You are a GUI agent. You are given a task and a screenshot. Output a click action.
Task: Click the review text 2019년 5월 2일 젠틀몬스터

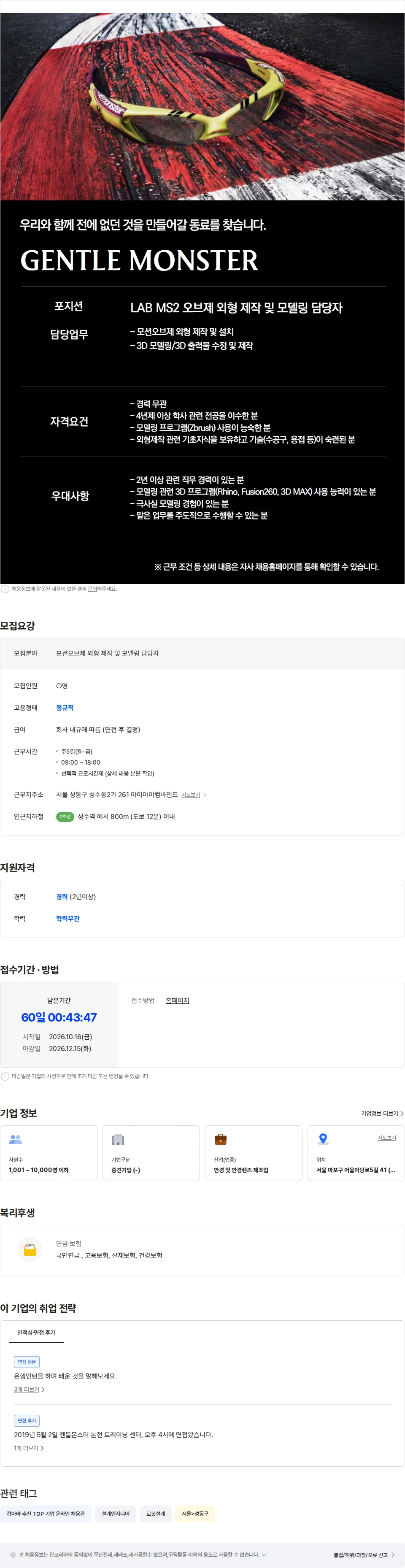(x=113, y=1435)
